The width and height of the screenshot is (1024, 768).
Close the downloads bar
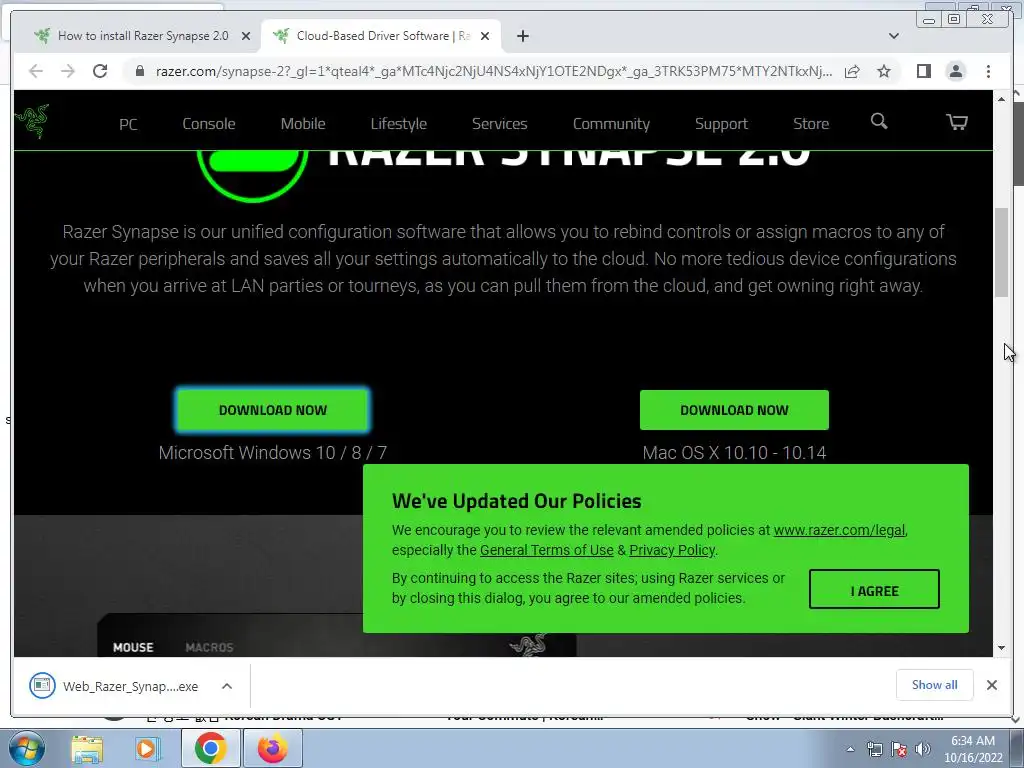pos(991,685)
